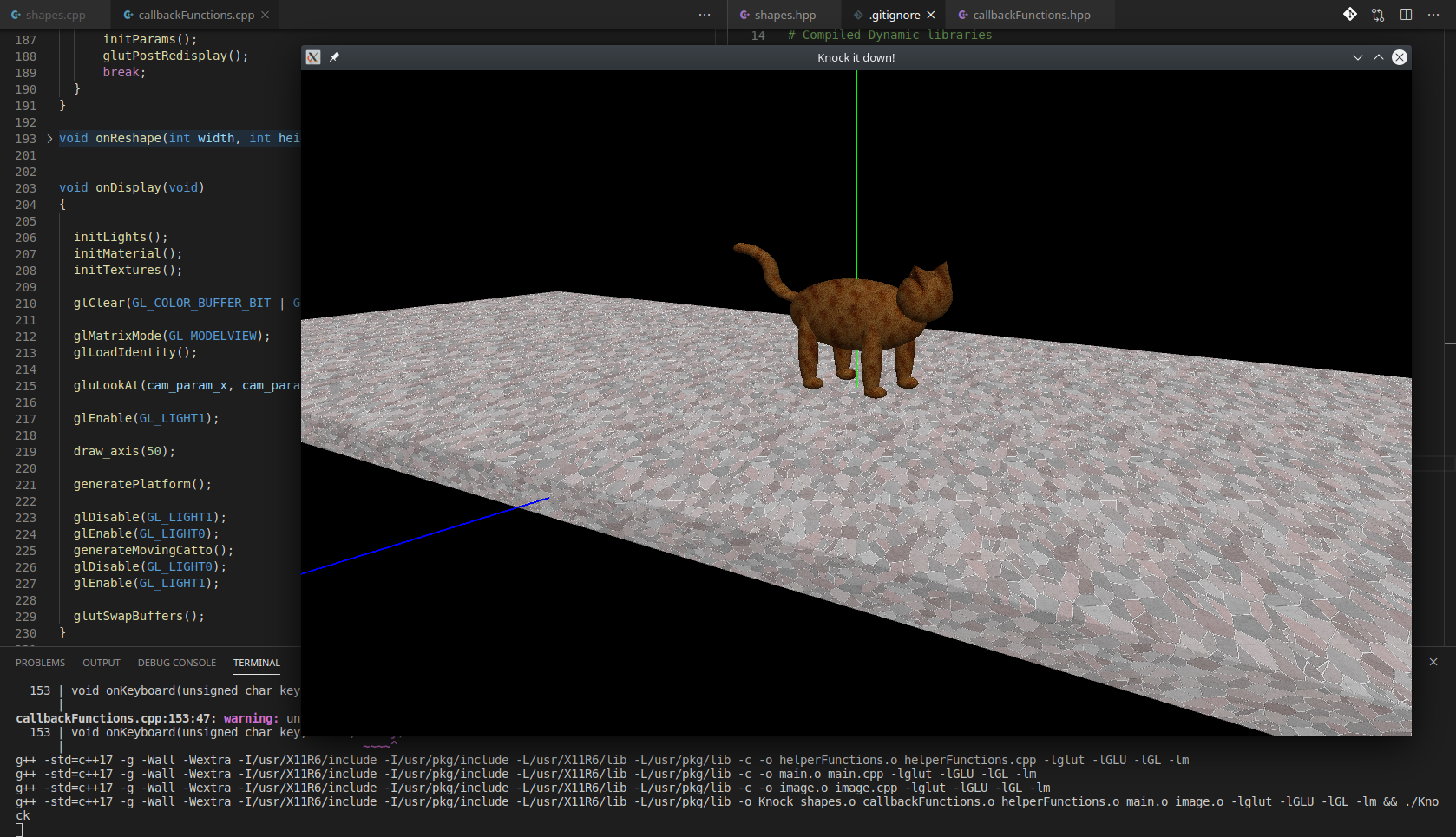Screen dimensions: 1456x837
Task: Click the source control diamond icon
Action: pos(1350,14)
